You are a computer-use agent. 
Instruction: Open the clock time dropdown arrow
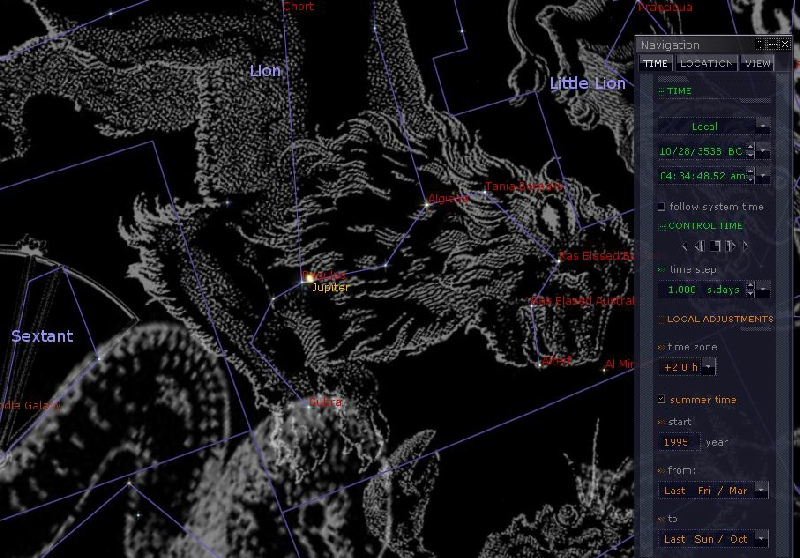(x=763, y=176)
